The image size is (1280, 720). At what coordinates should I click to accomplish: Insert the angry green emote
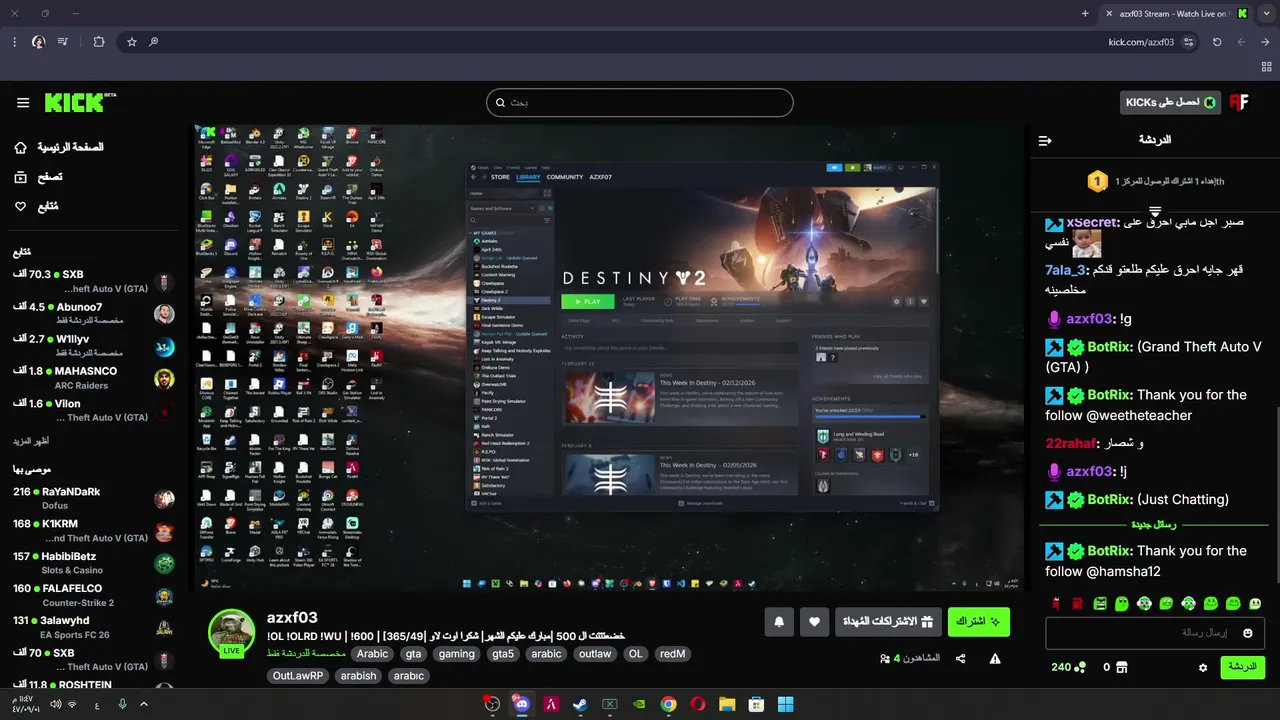pyautogui.click(x=1100, y=604)
